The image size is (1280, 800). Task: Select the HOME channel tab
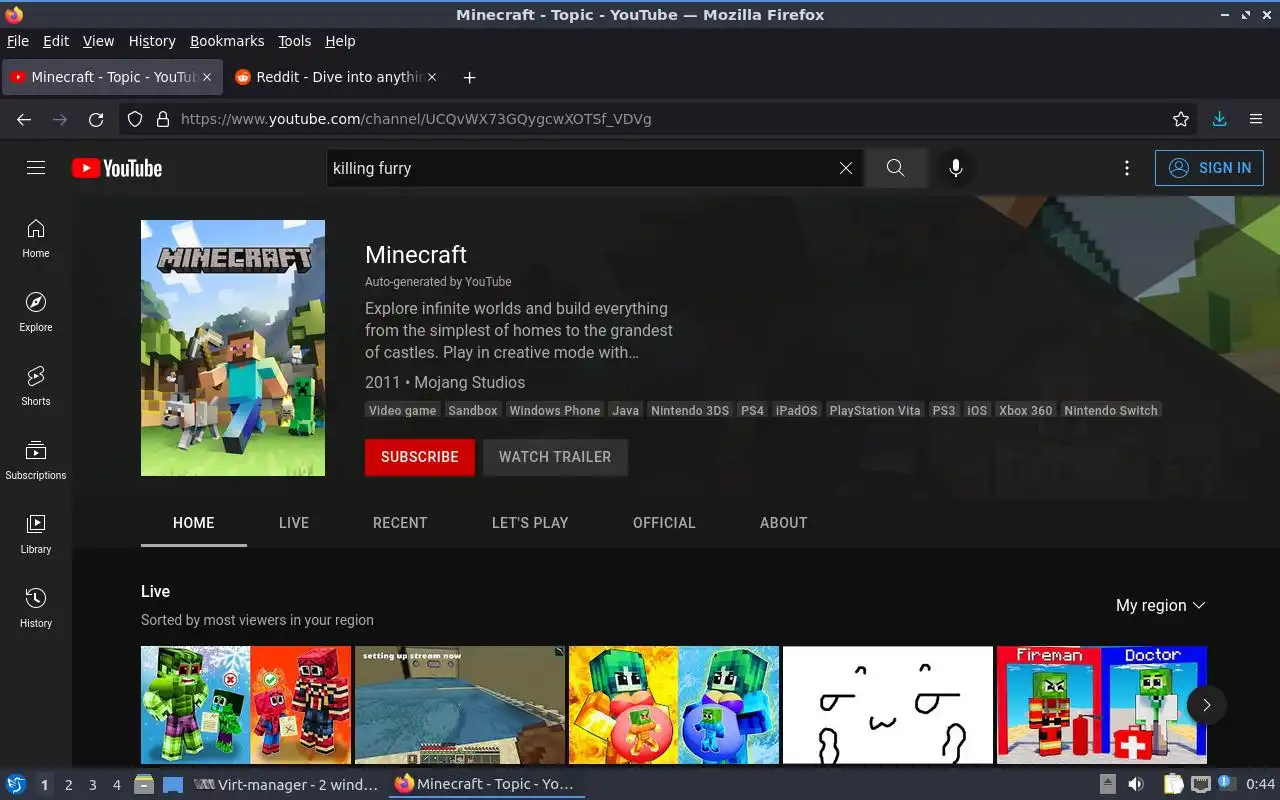(x=194, y=523)
